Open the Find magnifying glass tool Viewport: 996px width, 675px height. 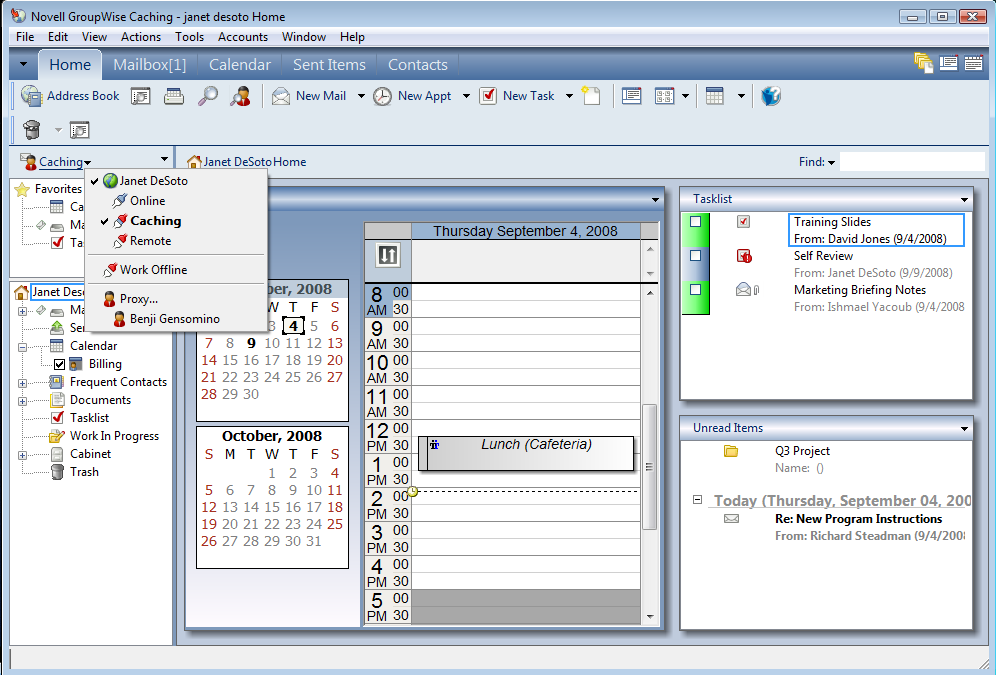(x=207, y=96)
